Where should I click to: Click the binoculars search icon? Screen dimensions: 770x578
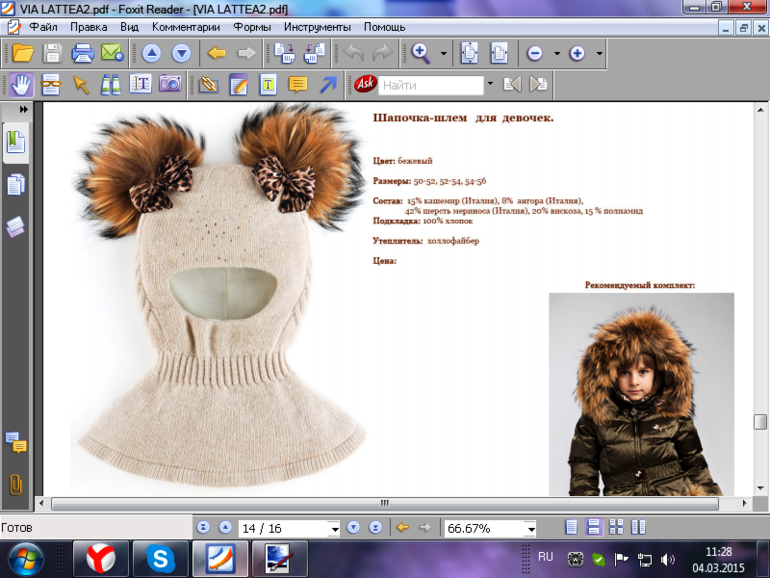[110, 85]
